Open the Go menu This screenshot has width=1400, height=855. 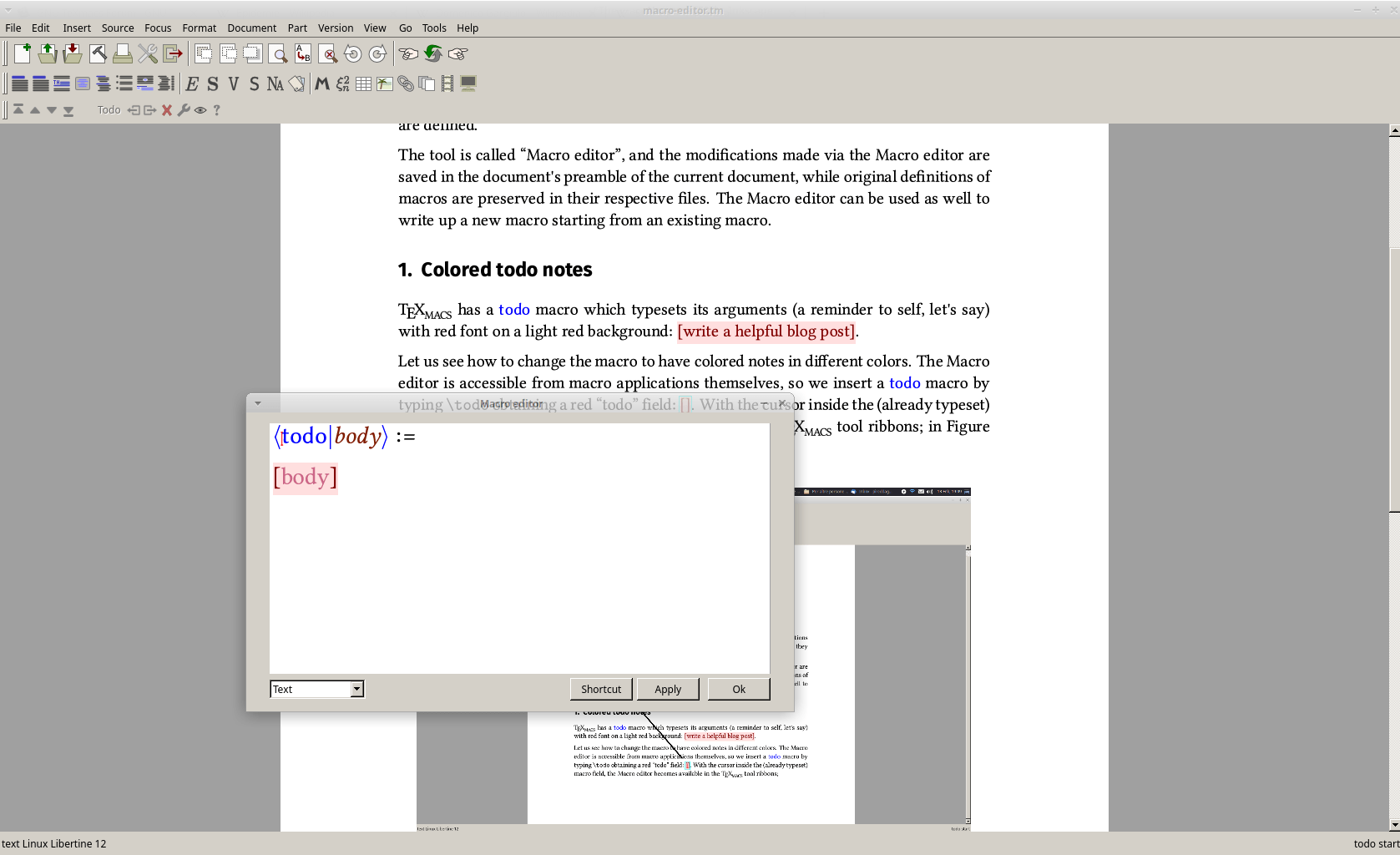click(406, 28)
